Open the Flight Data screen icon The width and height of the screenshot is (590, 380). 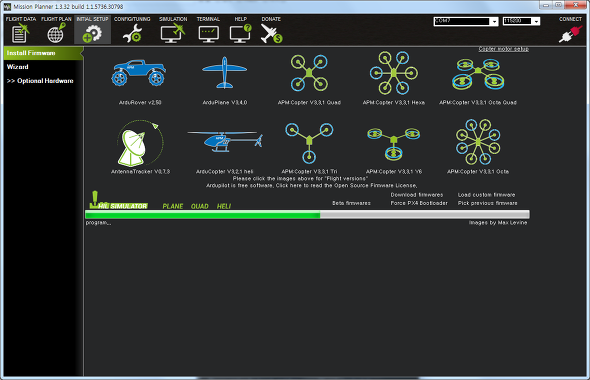(20, 33)
